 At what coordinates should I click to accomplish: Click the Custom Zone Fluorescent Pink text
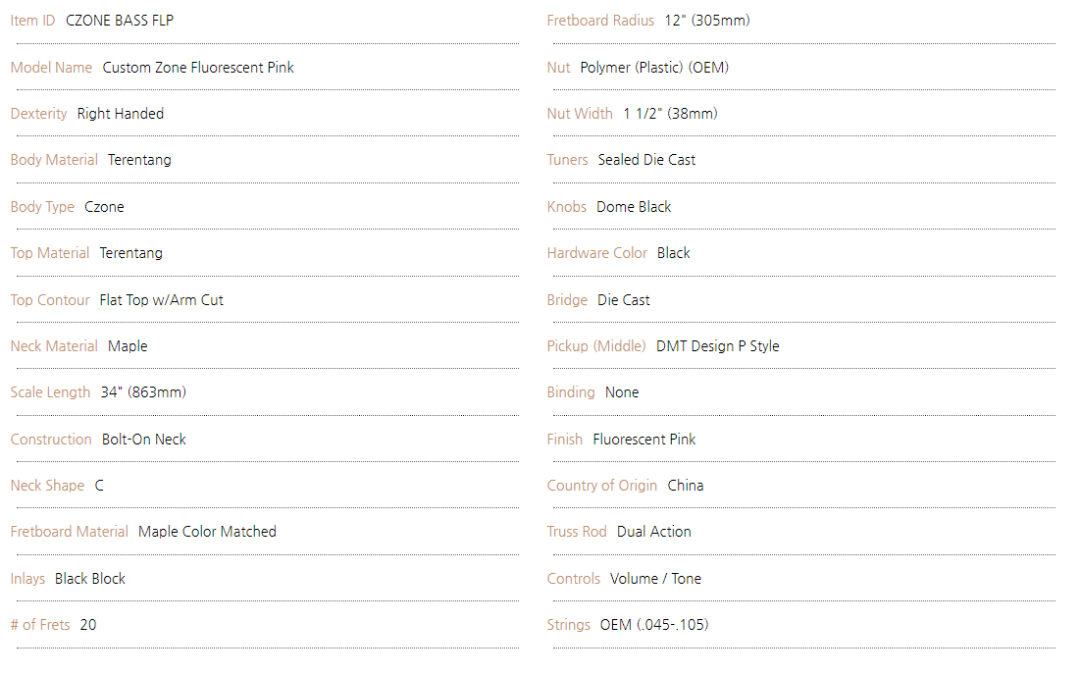tap(198, 68)
